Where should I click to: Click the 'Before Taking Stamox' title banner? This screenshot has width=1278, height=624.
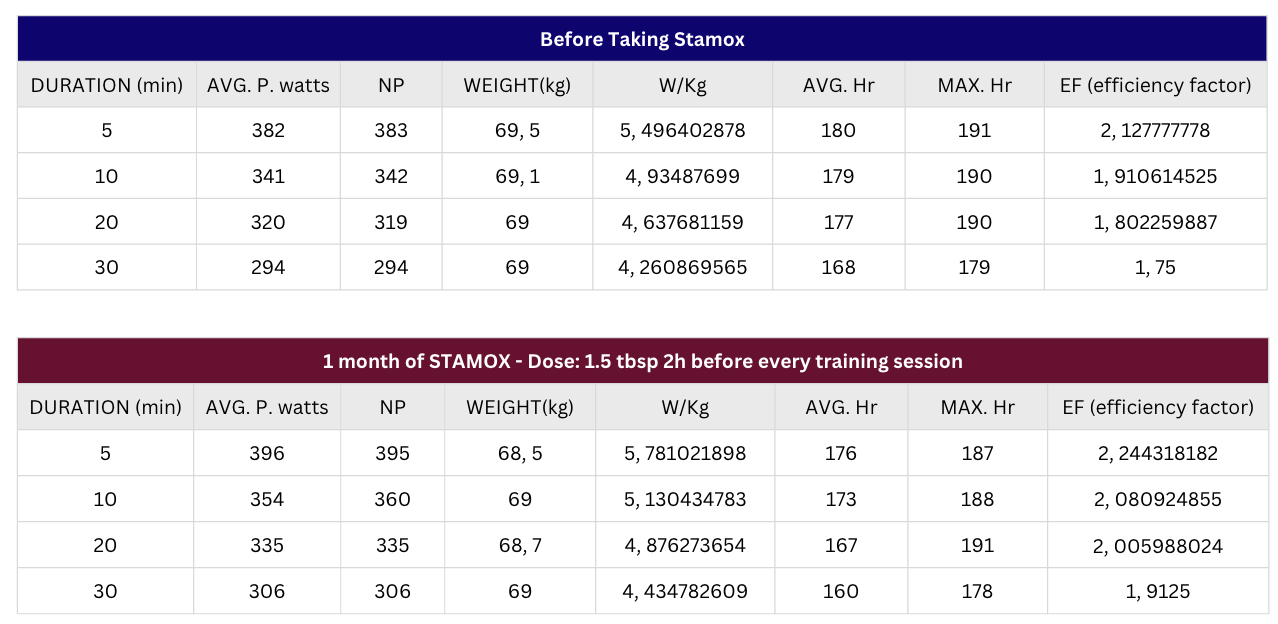tap(642, 40)
